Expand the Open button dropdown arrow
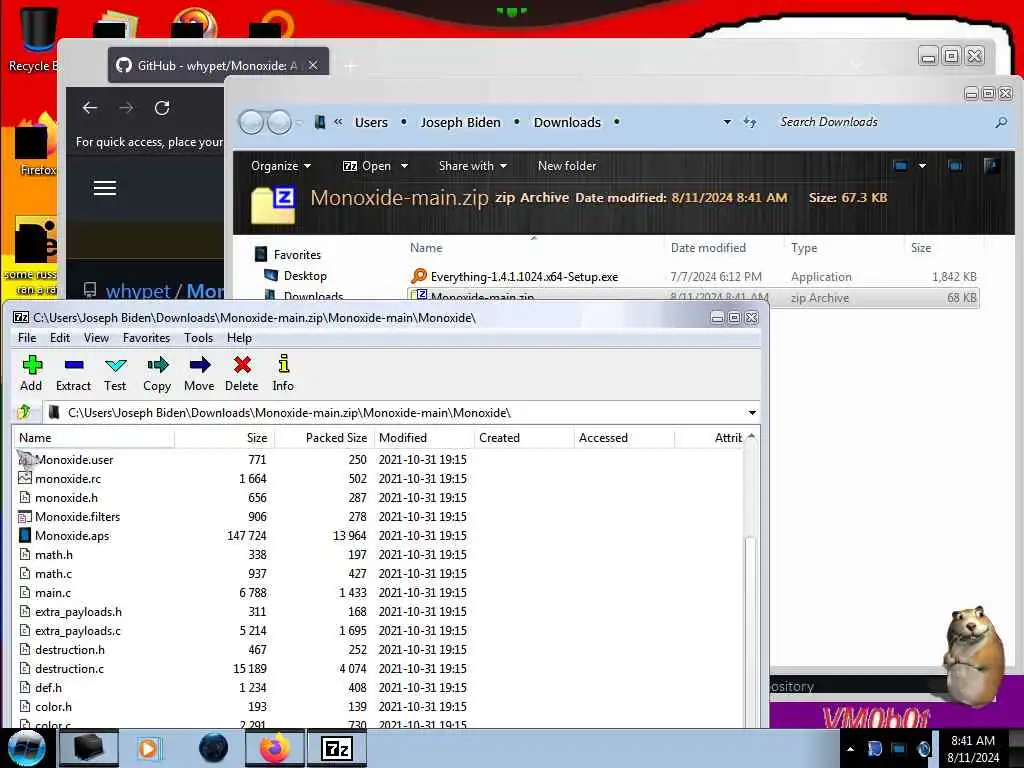Image resolution: width=1024 pixels, height=768 pixels. (404, 166)
